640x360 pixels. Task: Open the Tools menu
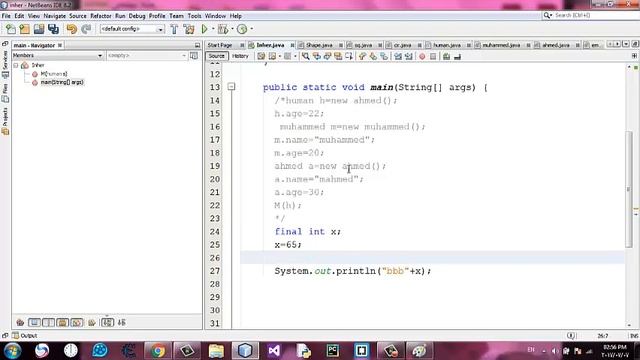click(194, 16)
